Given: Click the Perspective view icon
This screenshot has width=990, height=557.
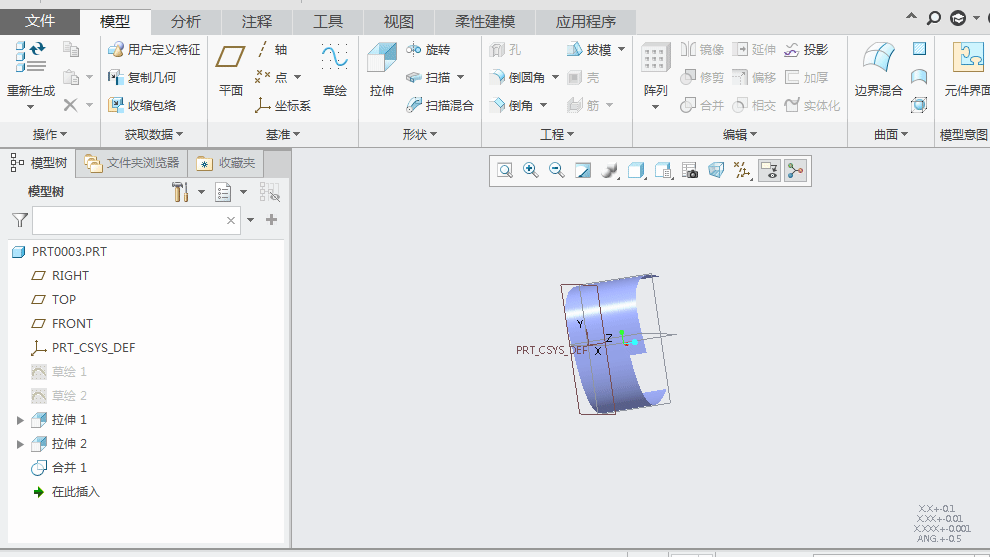Looking at the screenshot, I should click(716, 171).
